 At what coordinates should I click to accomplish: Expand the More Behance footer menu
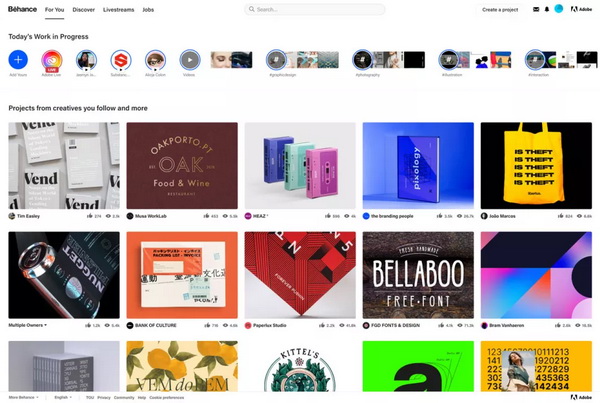click(x=23, y=398)
